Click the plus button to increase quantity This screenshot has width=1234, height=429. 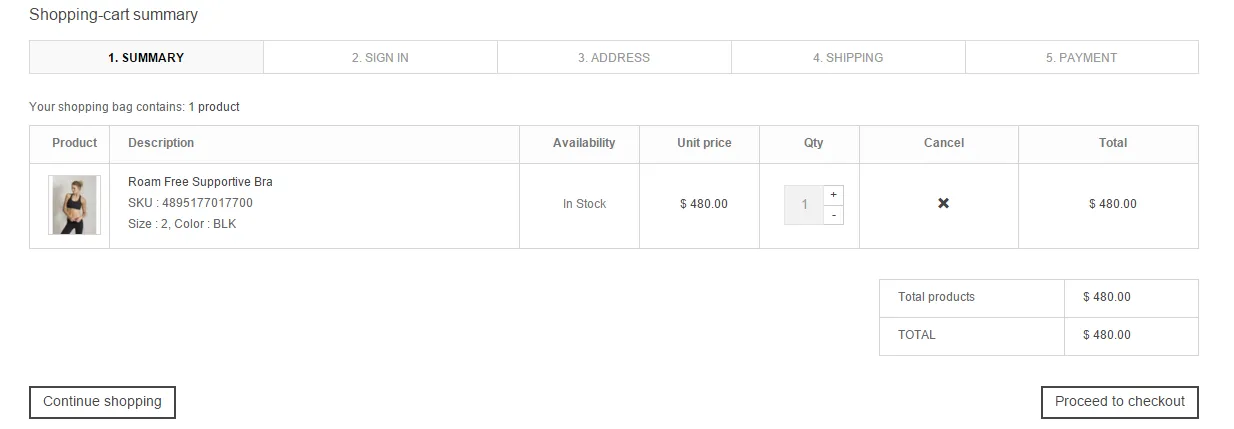pyautogui.click(x=833, y=194)
